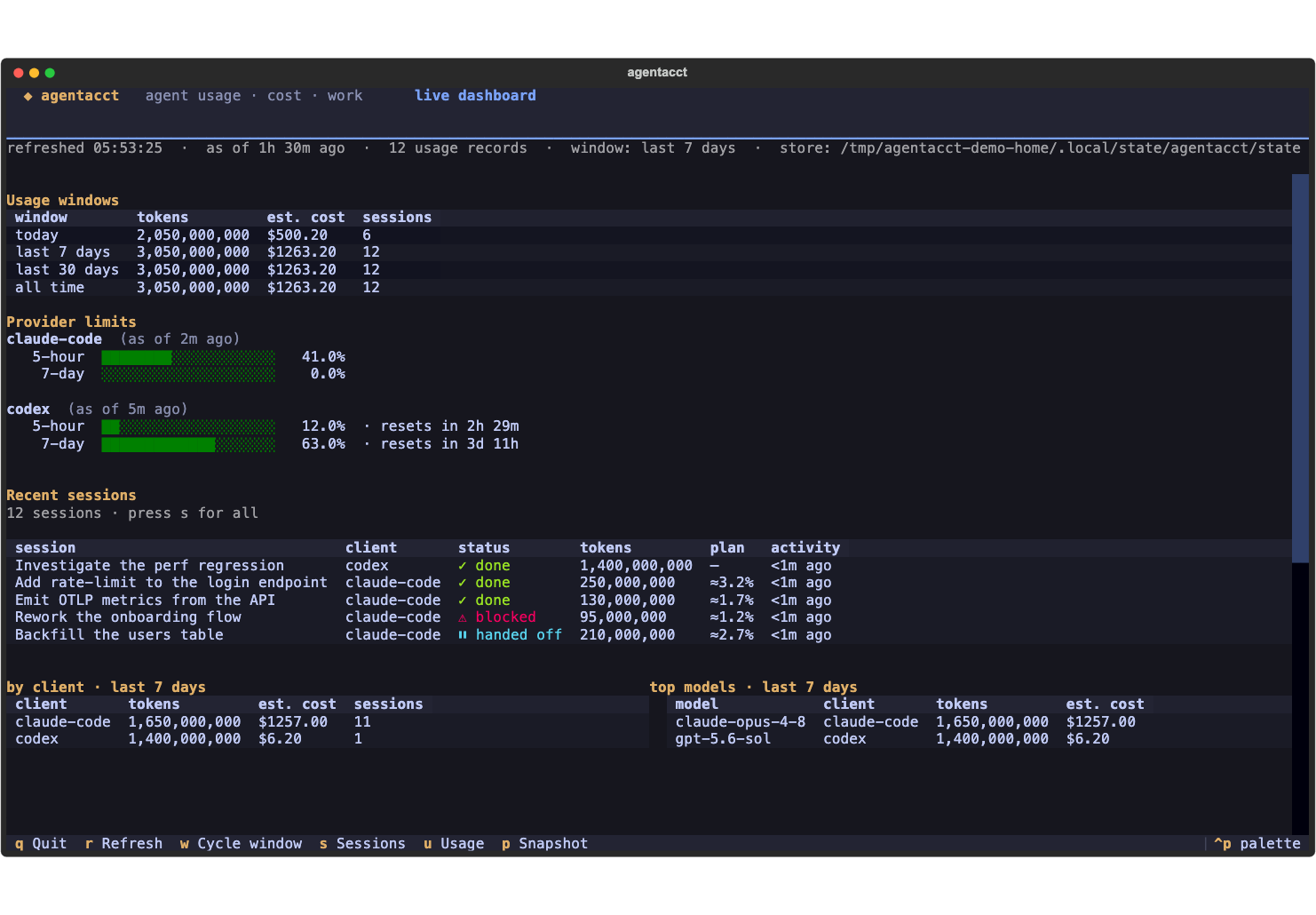Click the 'Usage windows' section heading
Image resolution: width=1316 pixels, height=915 pixels.
pos(62,201)
